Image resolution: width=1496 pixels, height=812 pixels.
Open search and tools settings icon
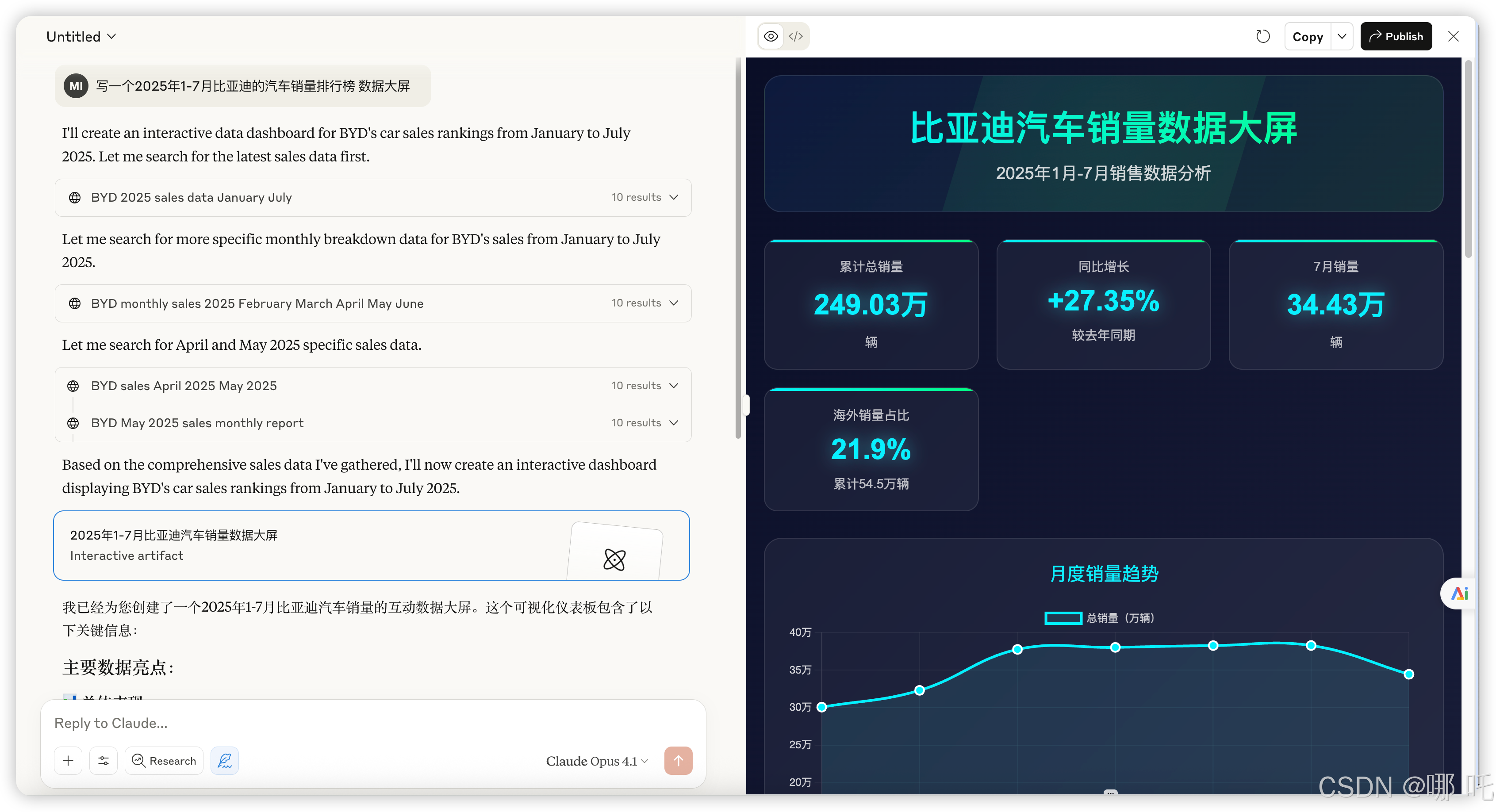(104, 761)
